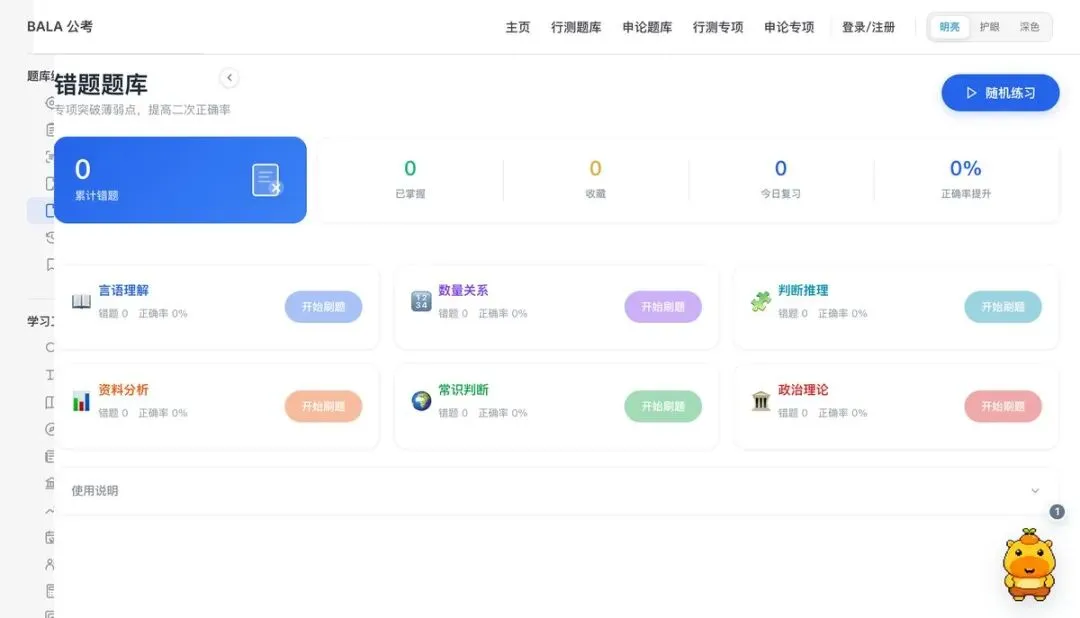Viewport: 1080px width, 618px height.
Task: Switch theme to 深色 mode
Action: (1029, 27)
